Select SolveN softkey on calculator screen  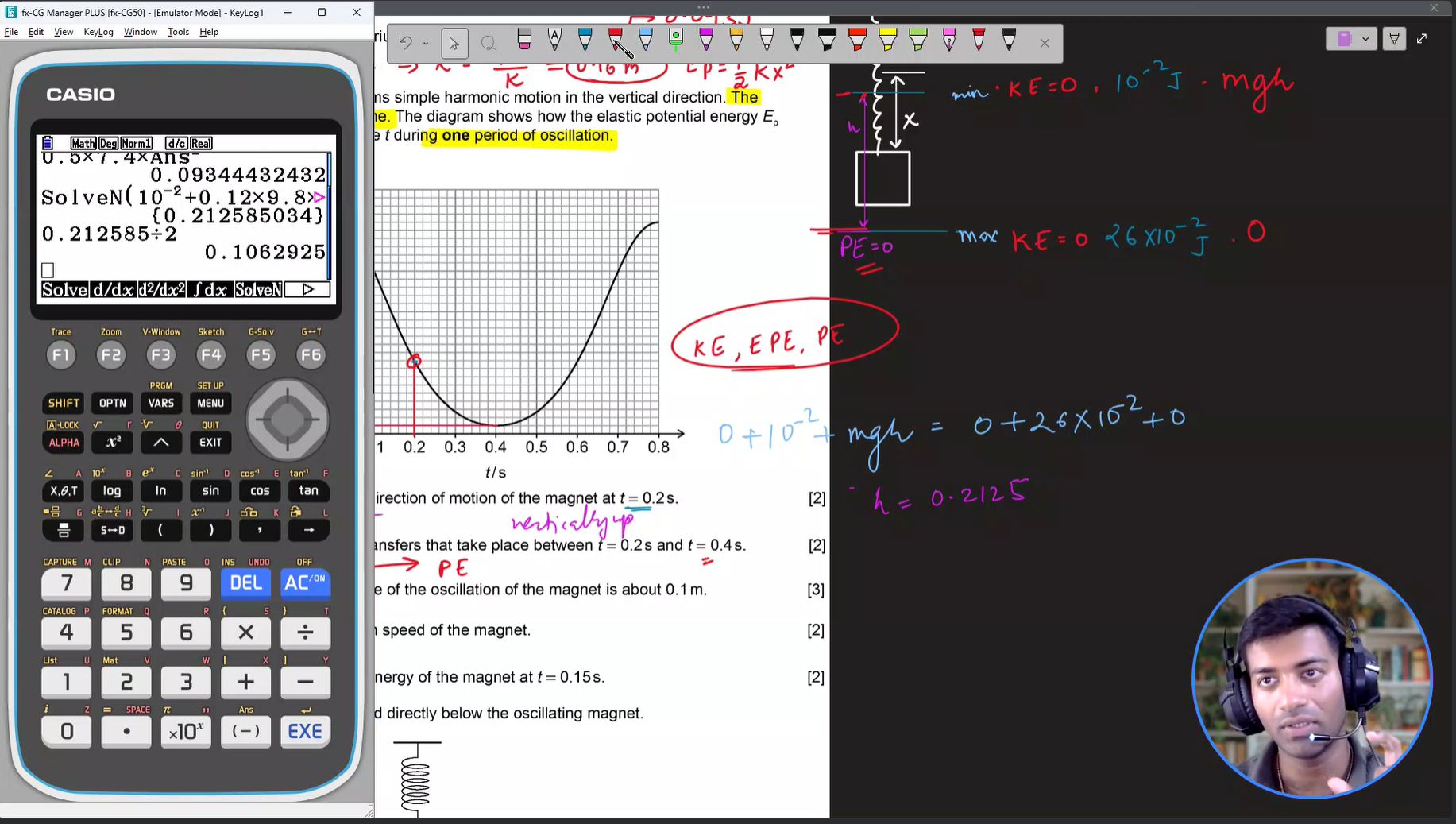point(257,290)
